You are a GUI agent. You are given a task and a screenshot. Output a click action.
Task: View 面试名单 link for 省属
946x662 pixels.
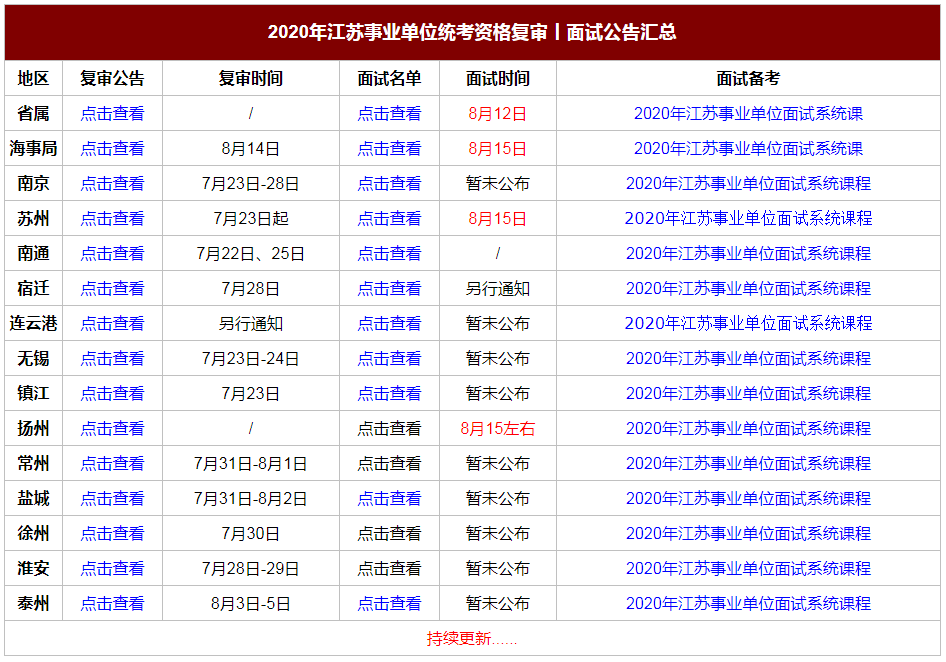[x=389, y=113]
